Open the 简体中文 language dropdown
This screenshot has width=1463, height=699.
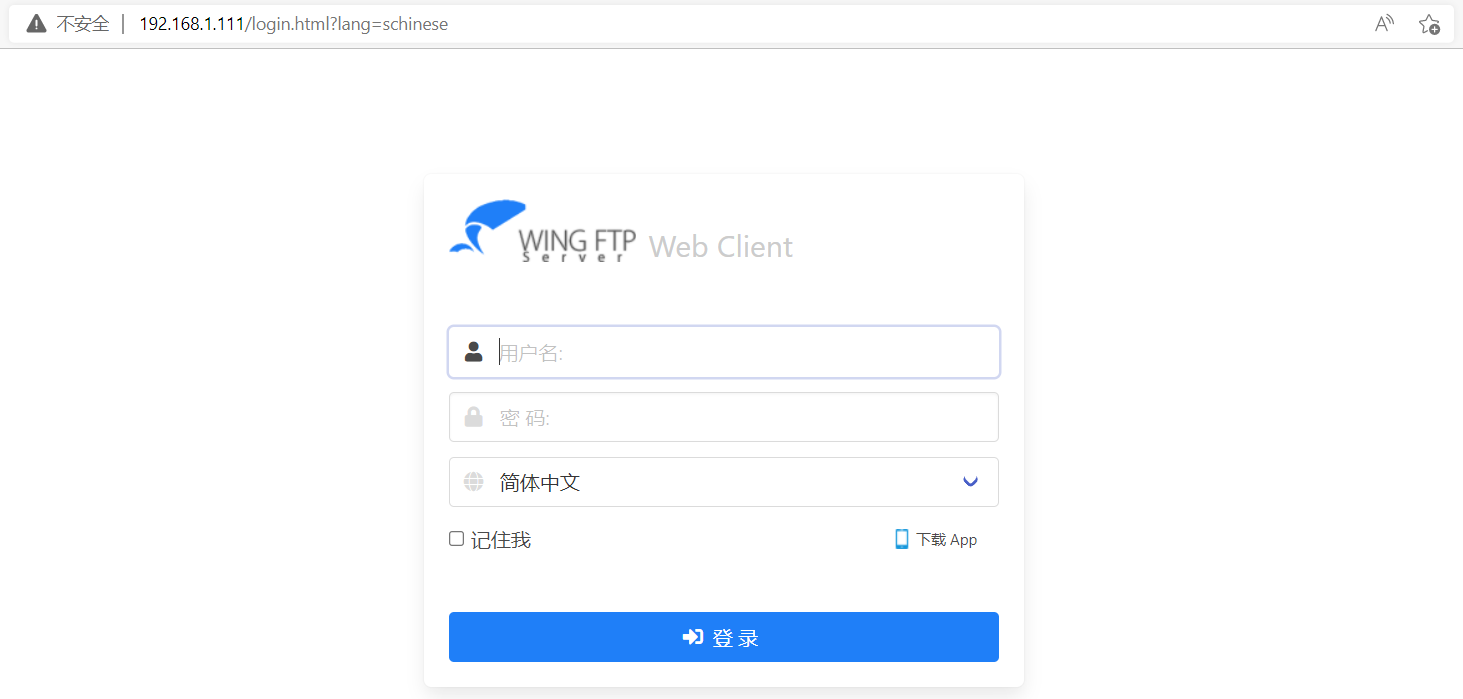pyautogui.click(x=724, y=482)
